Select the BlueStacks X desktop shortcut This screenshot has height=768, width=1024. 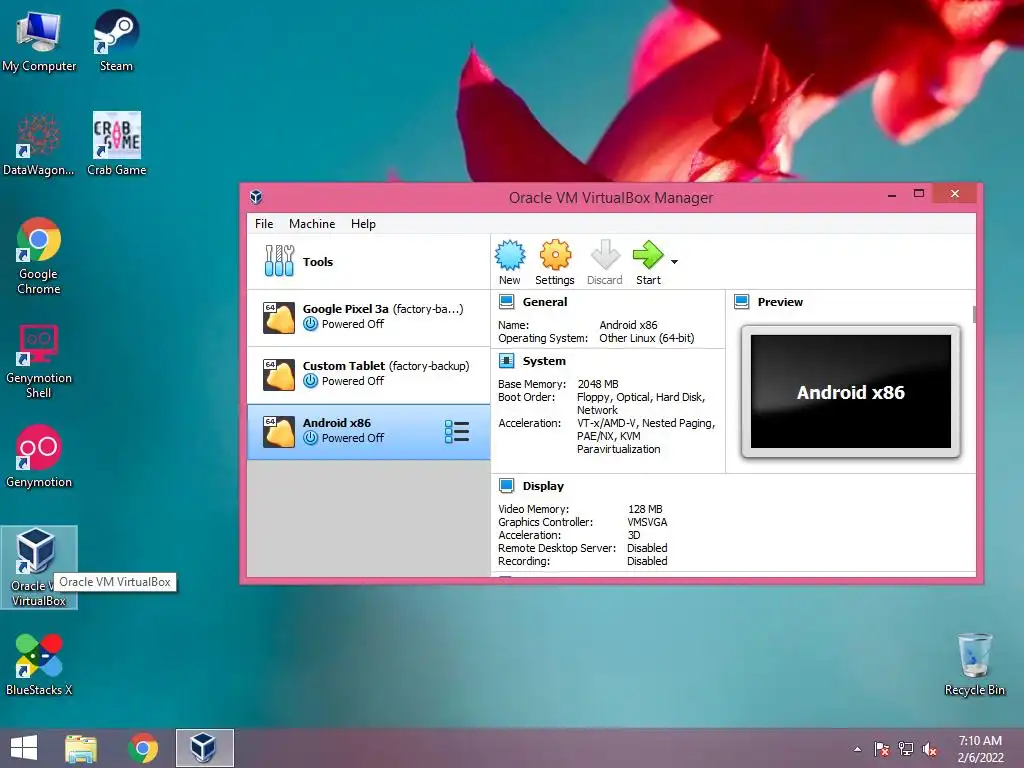click(x=39, y=664)
